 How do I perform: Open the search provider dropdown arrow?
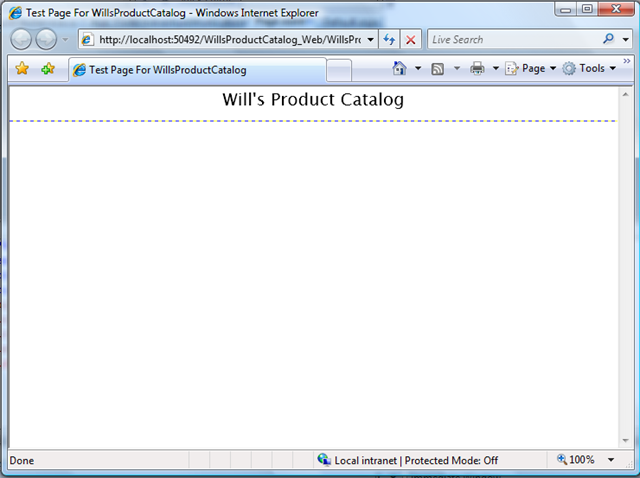click(625, 40)
